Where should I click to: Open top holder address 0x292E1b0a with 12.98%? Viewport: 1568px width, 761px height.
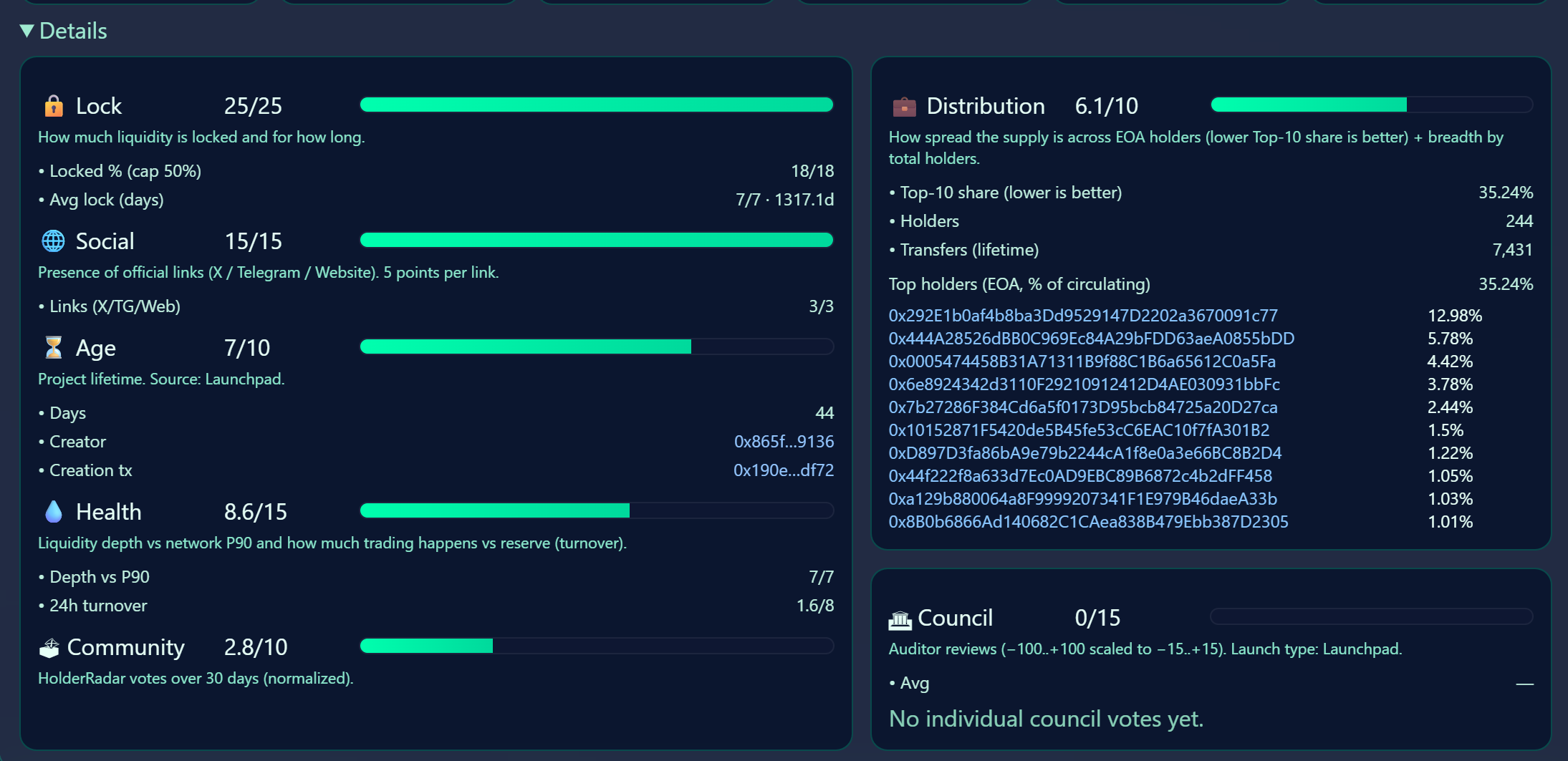click(1082, 316)
